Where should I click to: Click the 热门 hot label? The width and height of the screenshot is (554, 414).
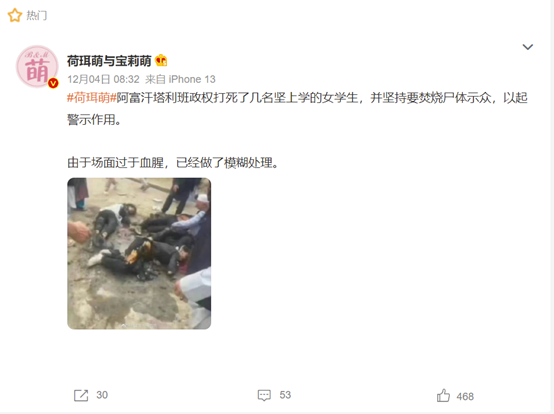[x=37, y=16]
